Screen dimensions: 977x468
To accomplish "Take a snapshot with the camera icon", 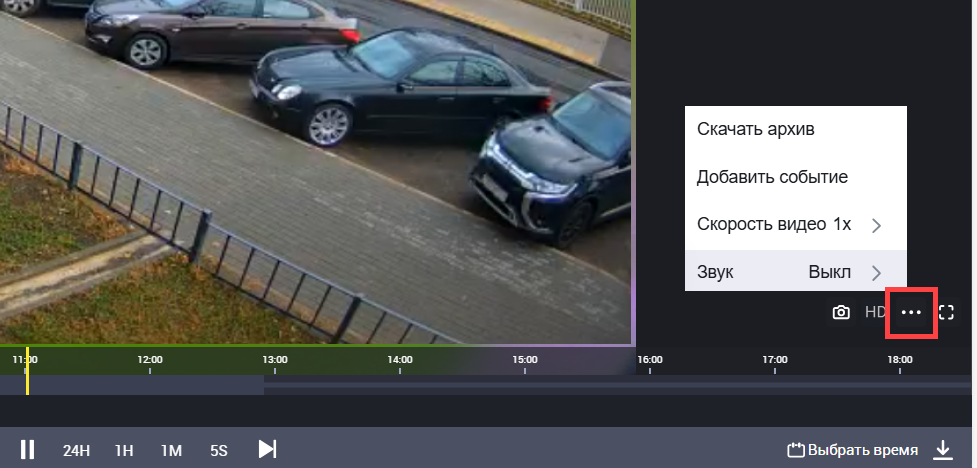I will click(x=841, y=313).
